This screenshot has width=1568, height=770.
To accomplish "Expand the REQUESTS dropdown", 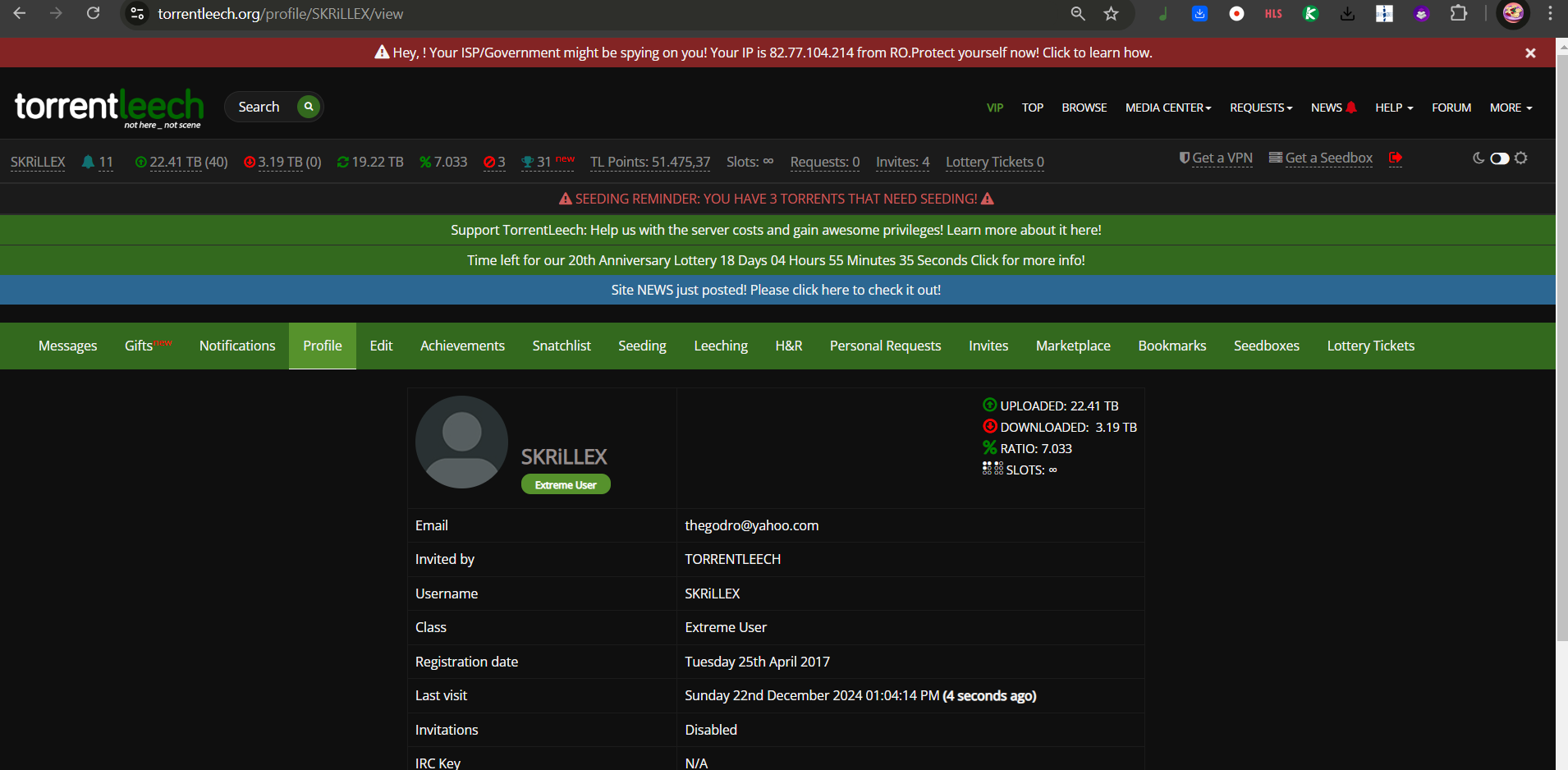I will click(1261, 108).
